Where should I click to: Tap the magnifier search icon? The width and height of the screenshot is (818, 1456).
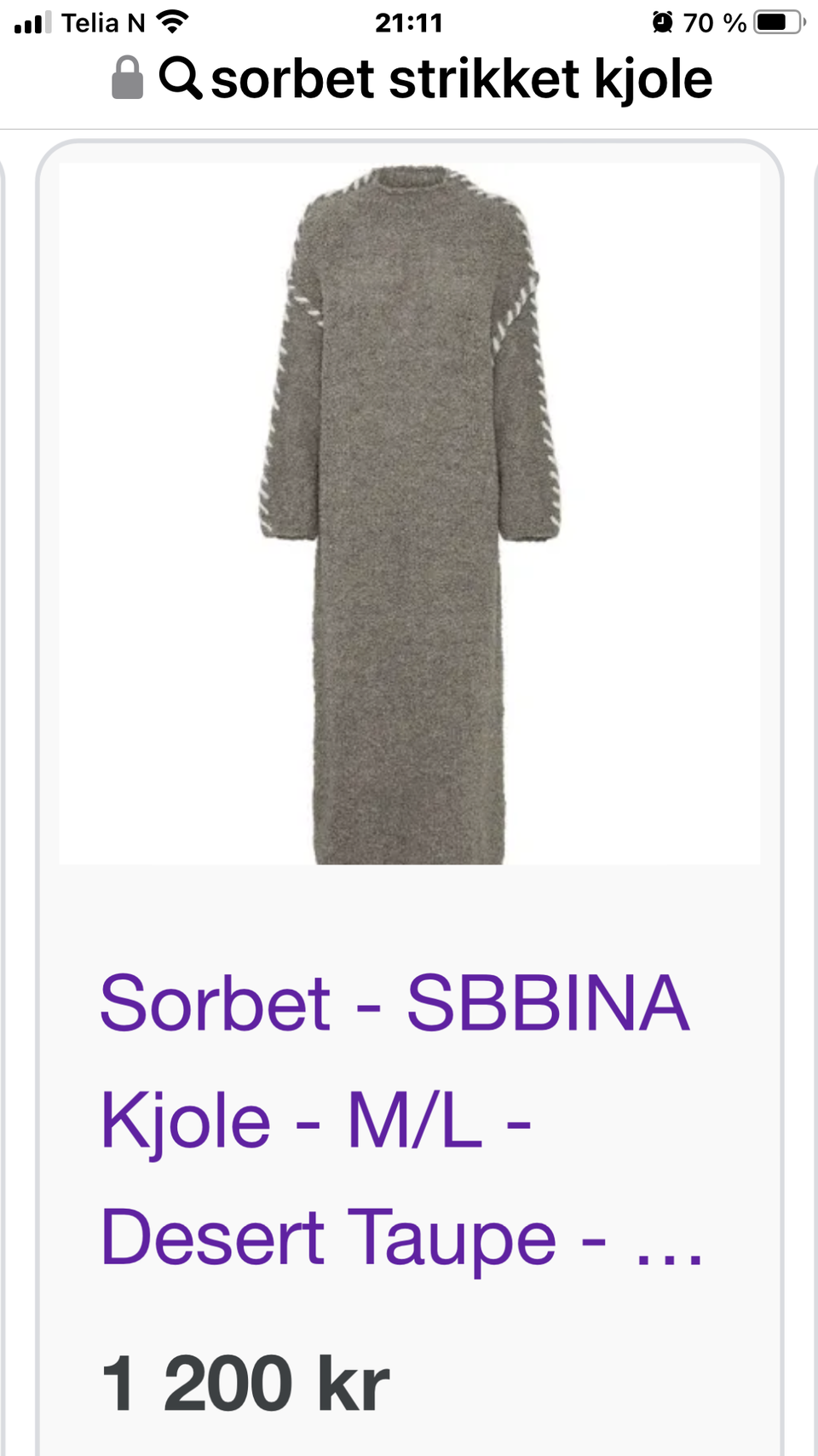coord(181,78)
